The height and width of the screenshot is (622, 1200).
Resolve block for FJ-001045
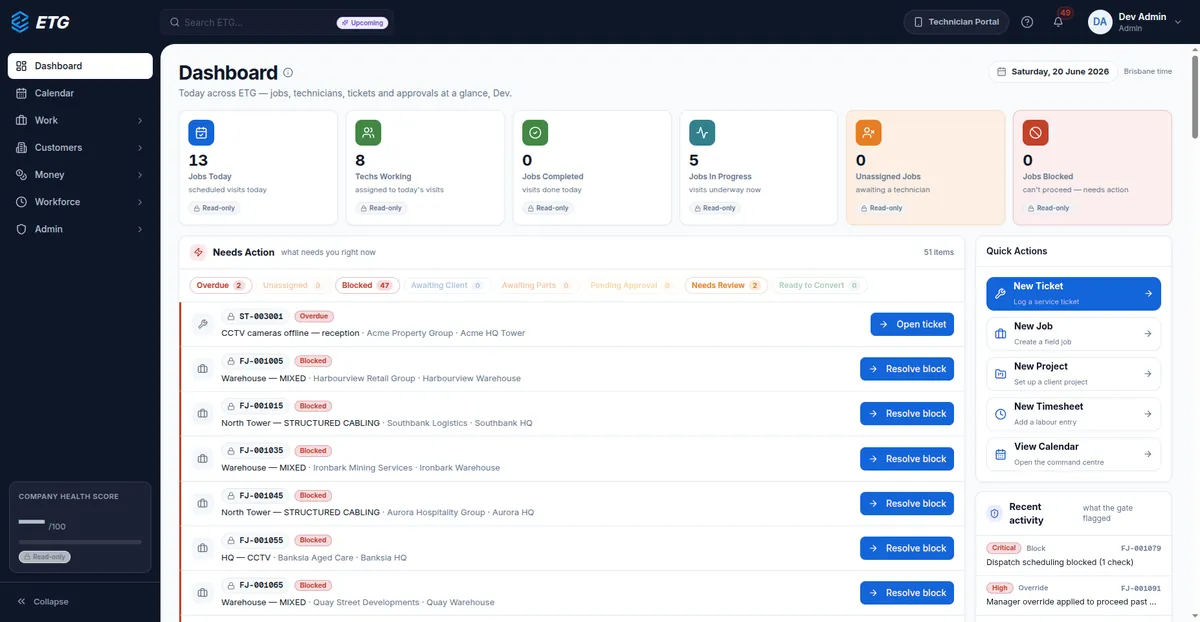907,503
